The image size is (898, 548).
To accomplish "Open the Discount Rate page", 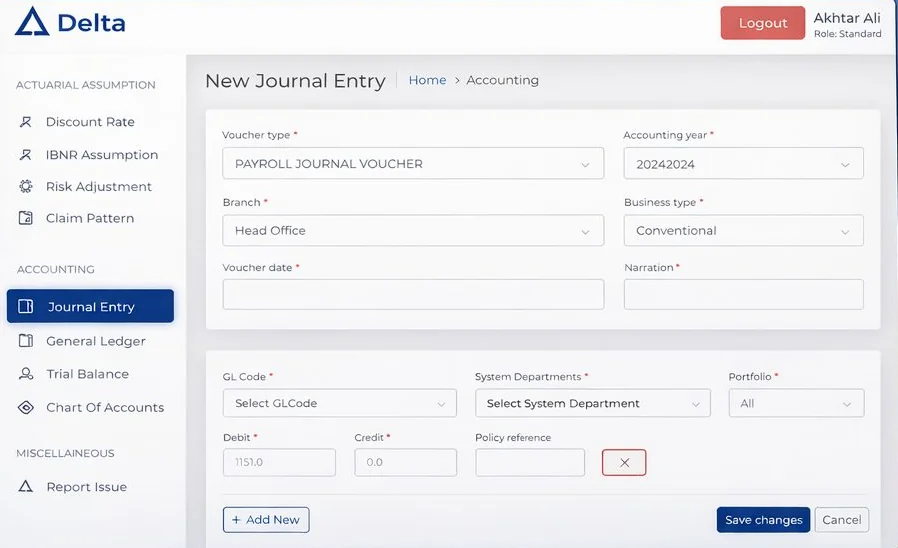I will coord(90,122).
